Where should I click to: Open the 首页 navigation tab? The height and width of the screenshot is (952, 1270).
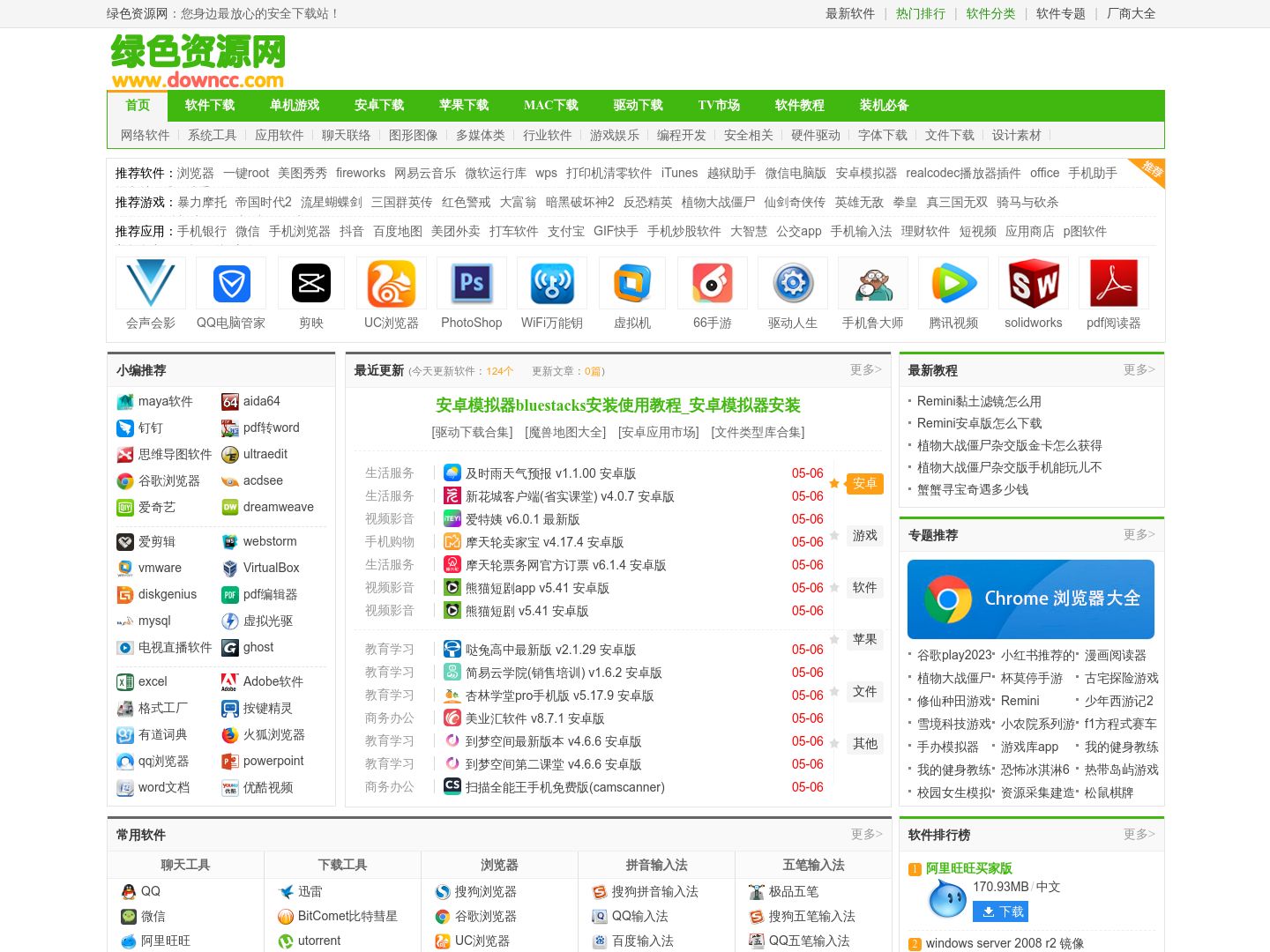[138, 105]
